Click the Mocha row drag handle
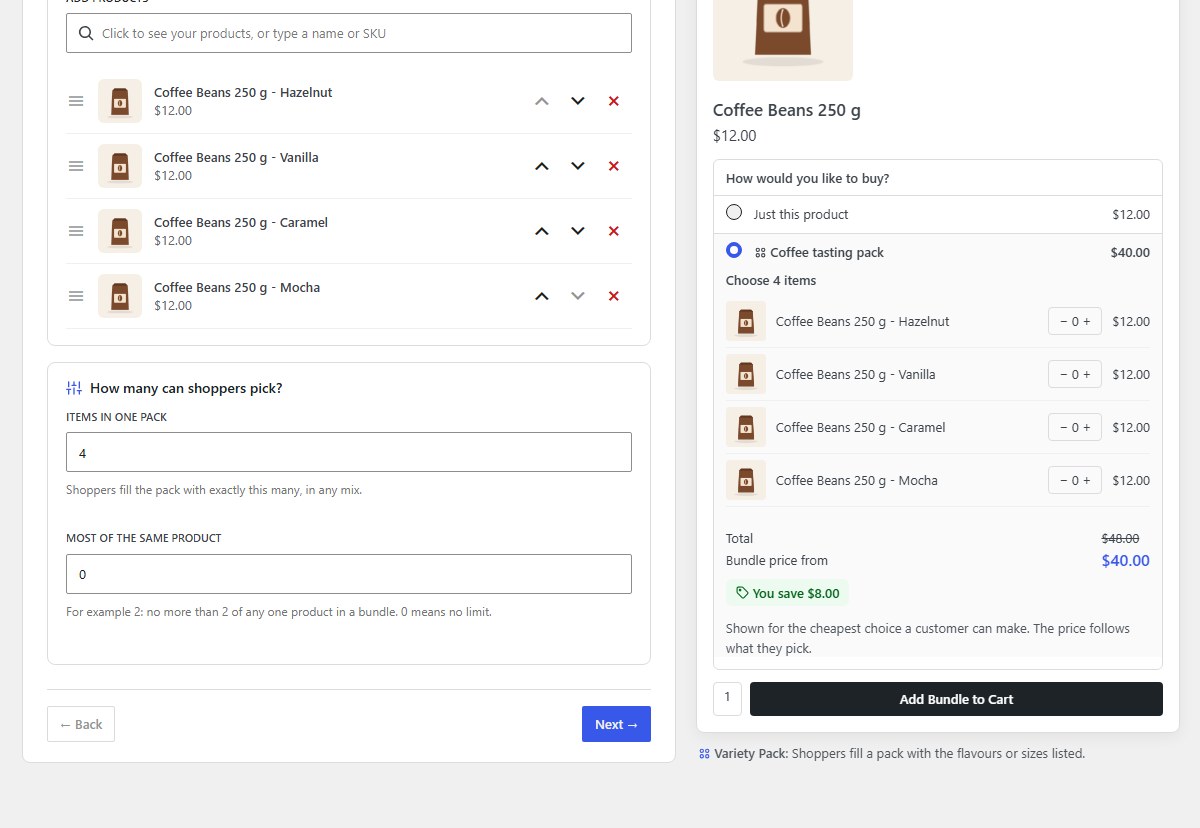This screenshot has width=1200, height=828. (x=76, y=296)
